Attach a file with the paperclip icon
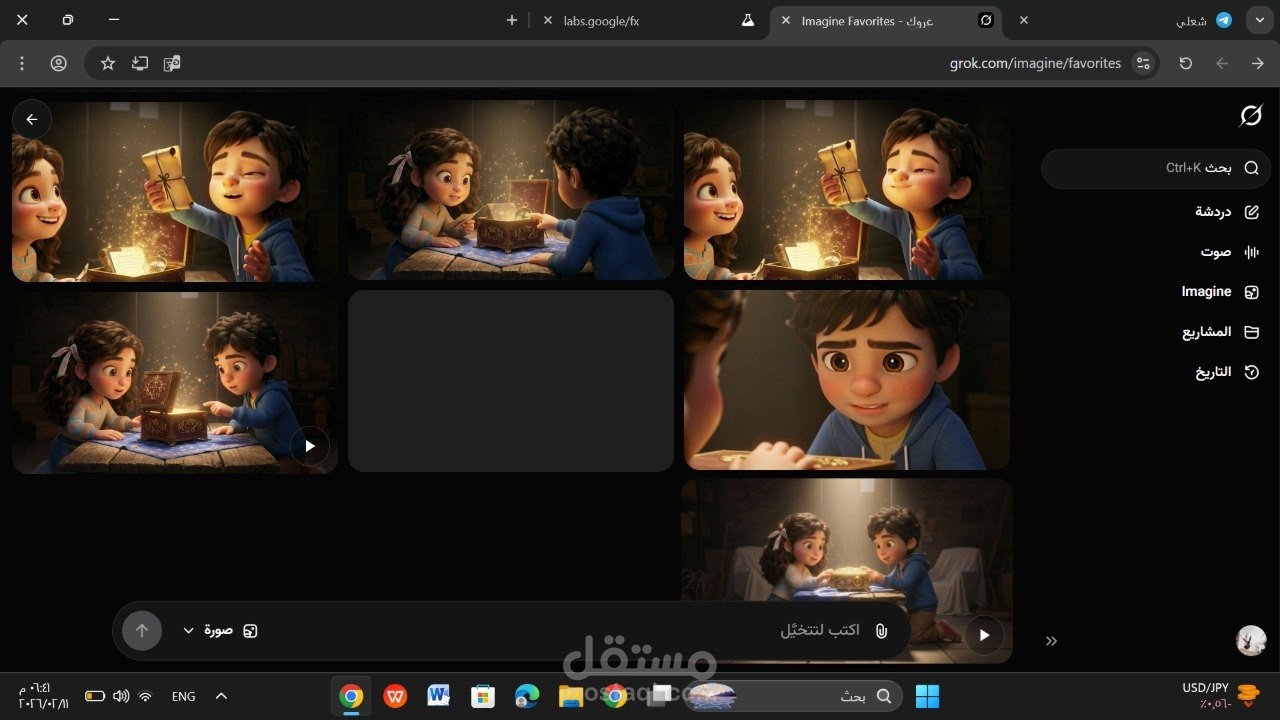 coord(881,631)
